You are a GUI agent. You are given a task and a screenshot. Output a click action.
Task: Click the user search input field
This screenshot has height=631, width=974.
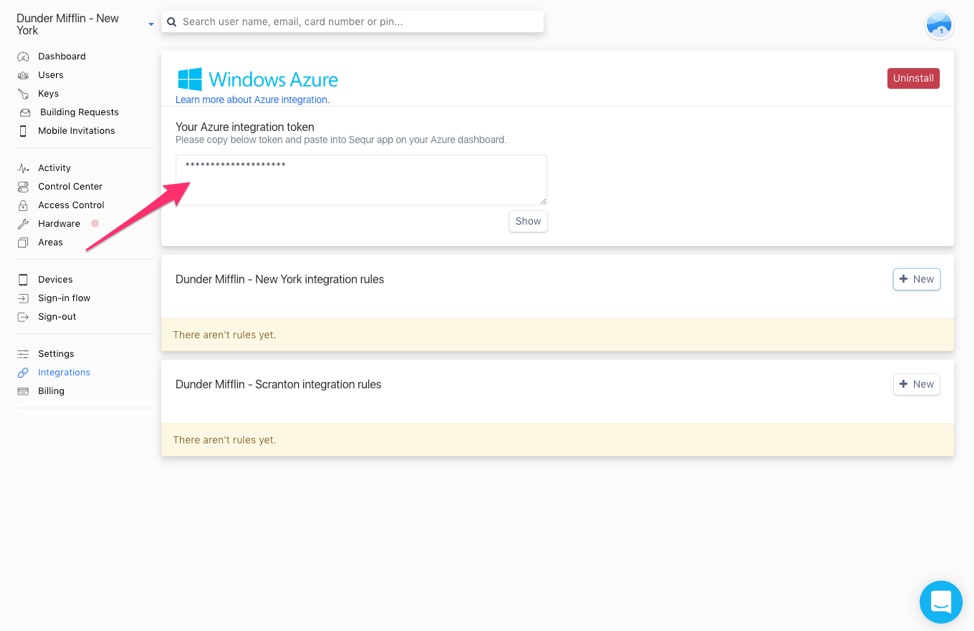(352, 22)
